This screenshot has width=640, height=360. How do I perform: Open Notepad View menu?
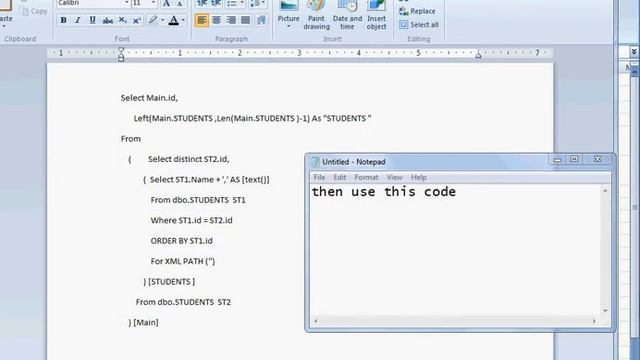click(x=394, y=178)
